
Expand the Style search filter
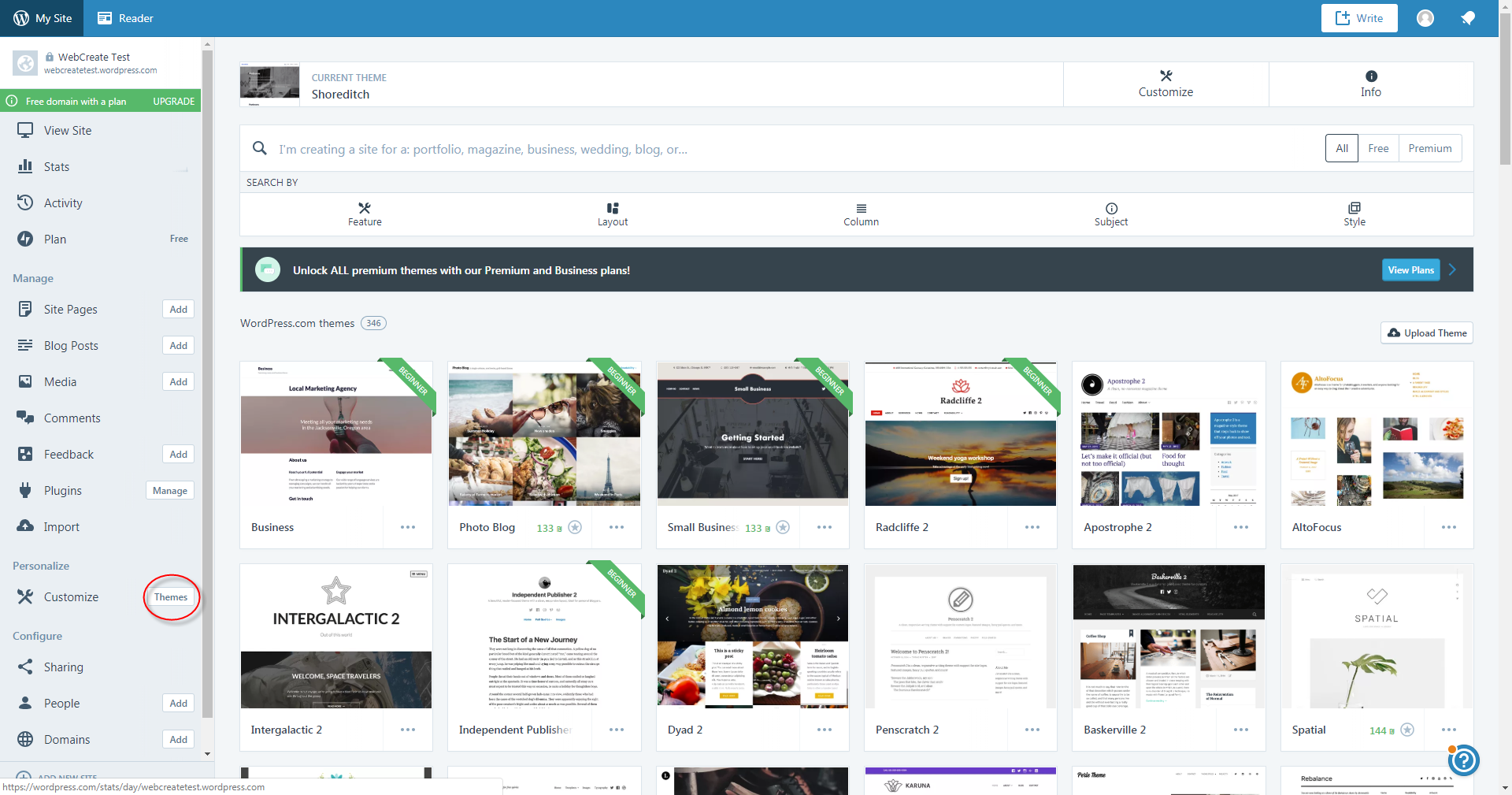click(1354, 214)
